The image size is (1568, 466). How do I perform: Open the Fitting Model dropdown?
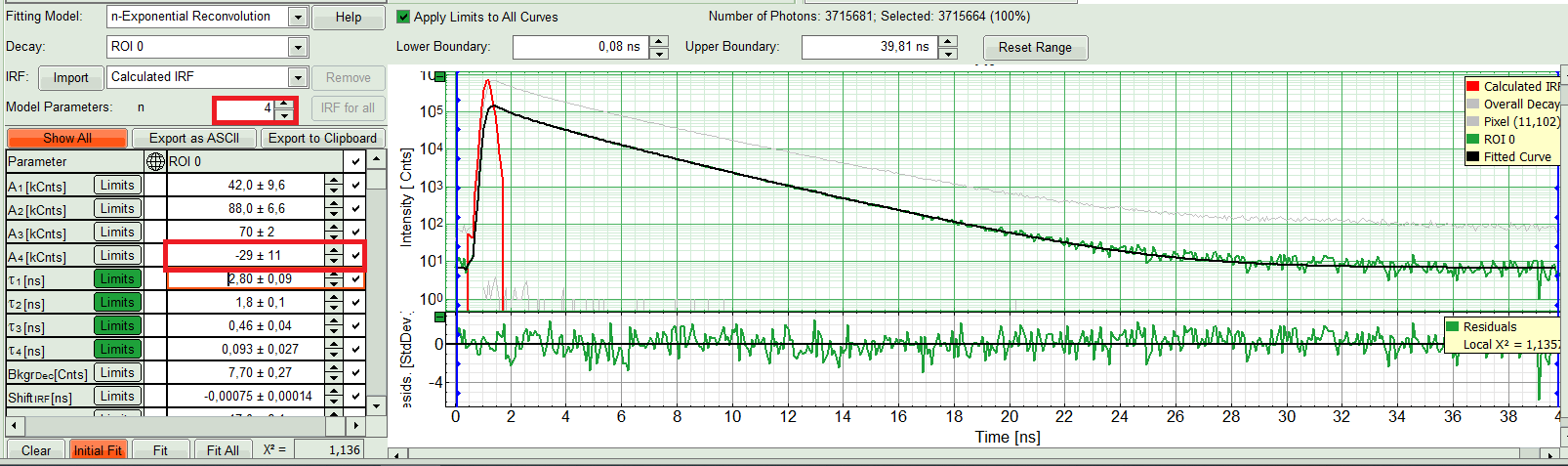pyautogui.click(x=298, y=17)
